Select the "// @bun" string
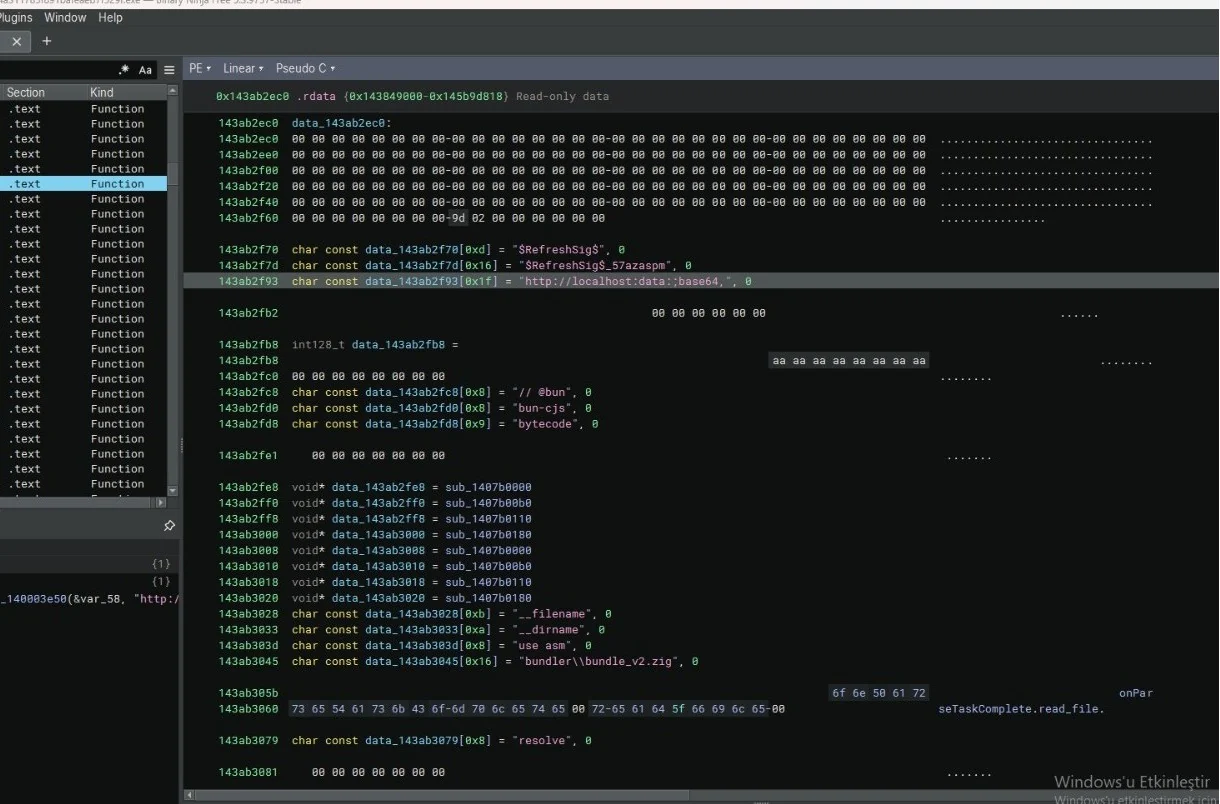Screen dimensions: 1220x804 tap(543, 393)
